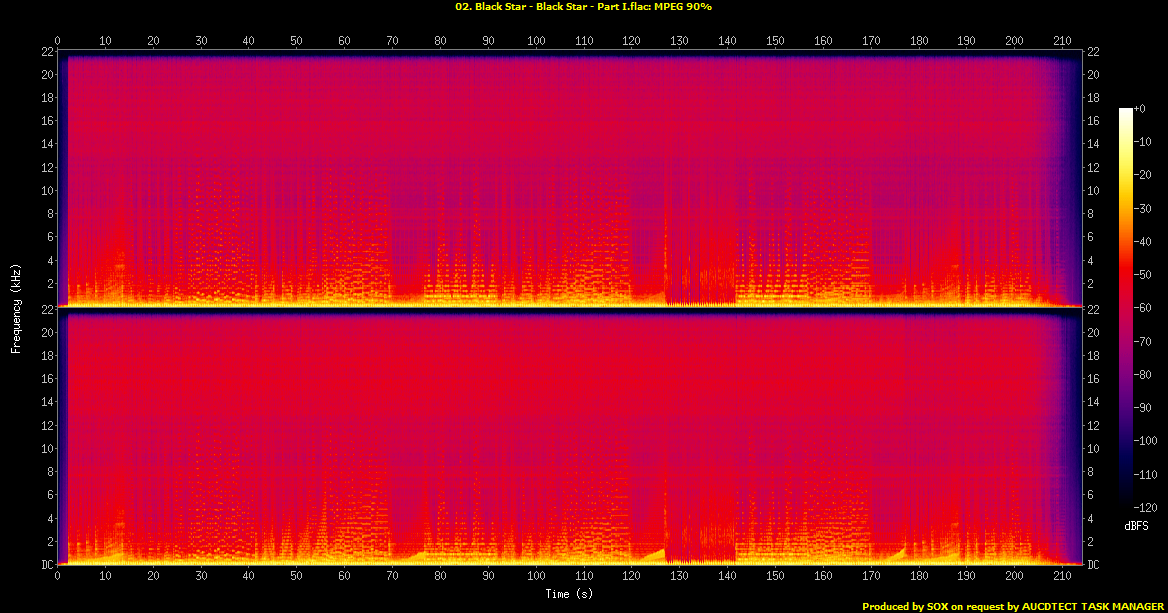Click the '-70' value on the dBFS scale

1143,341
